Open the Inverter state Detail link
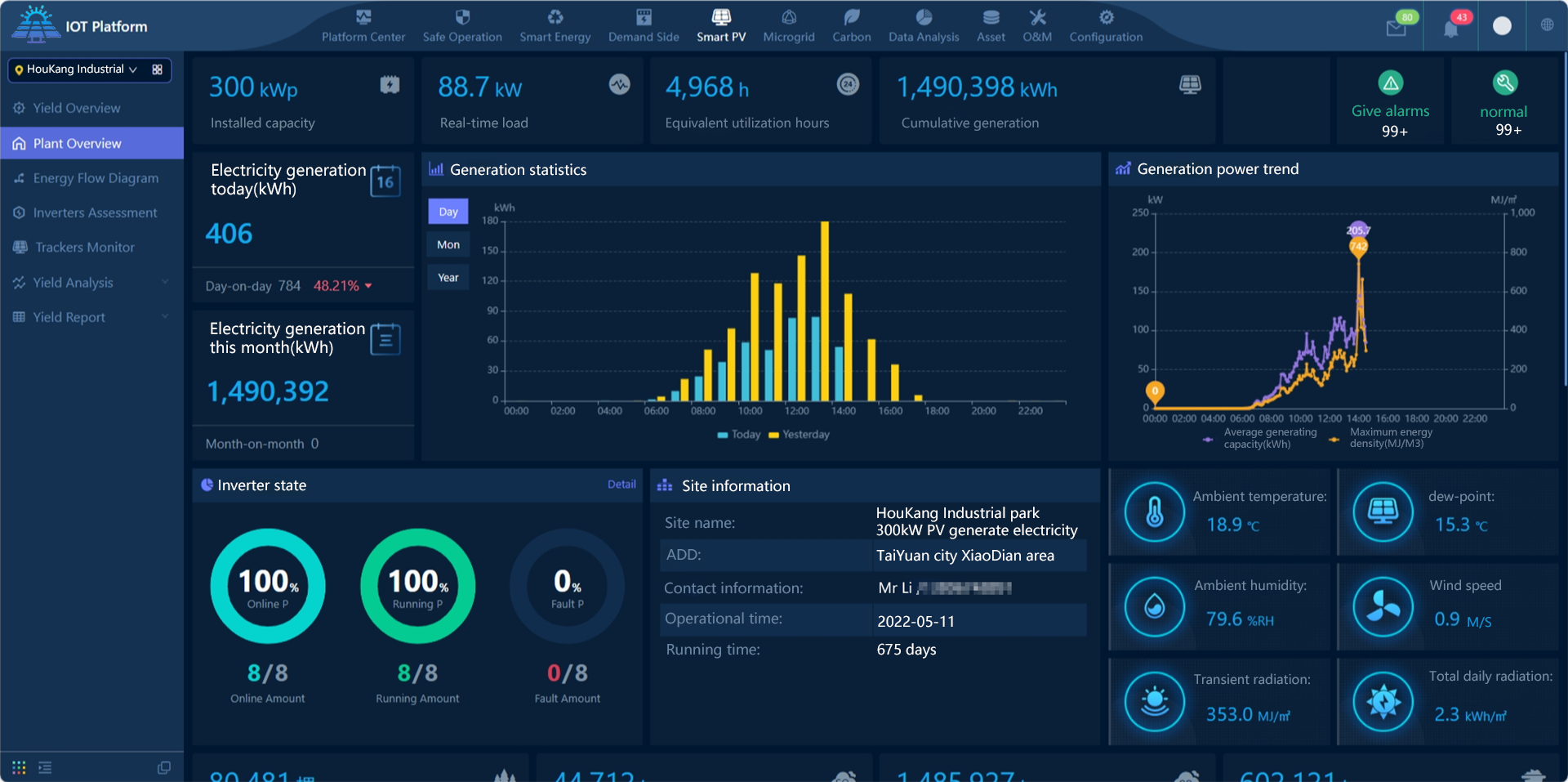Viewport: 1568px width, 782px height. [x=621, y=485]
